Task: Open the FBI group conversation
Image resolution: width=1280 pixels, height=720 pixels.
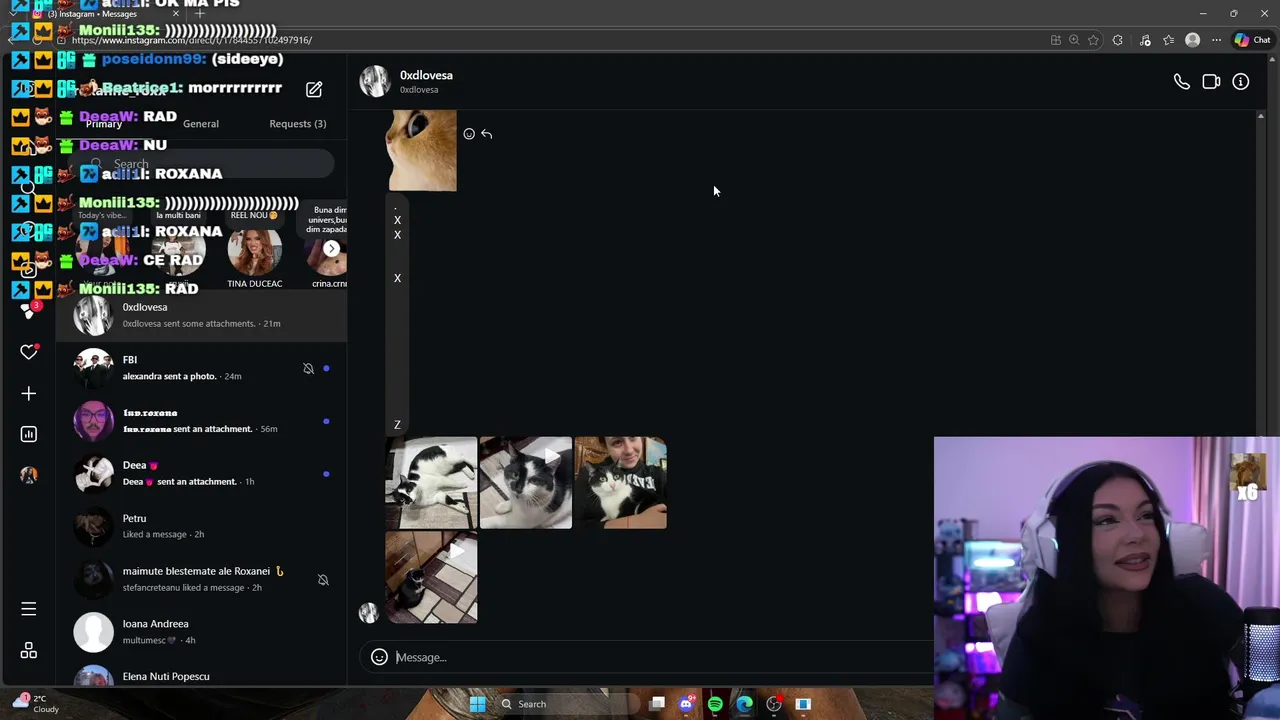Action: 201,368
